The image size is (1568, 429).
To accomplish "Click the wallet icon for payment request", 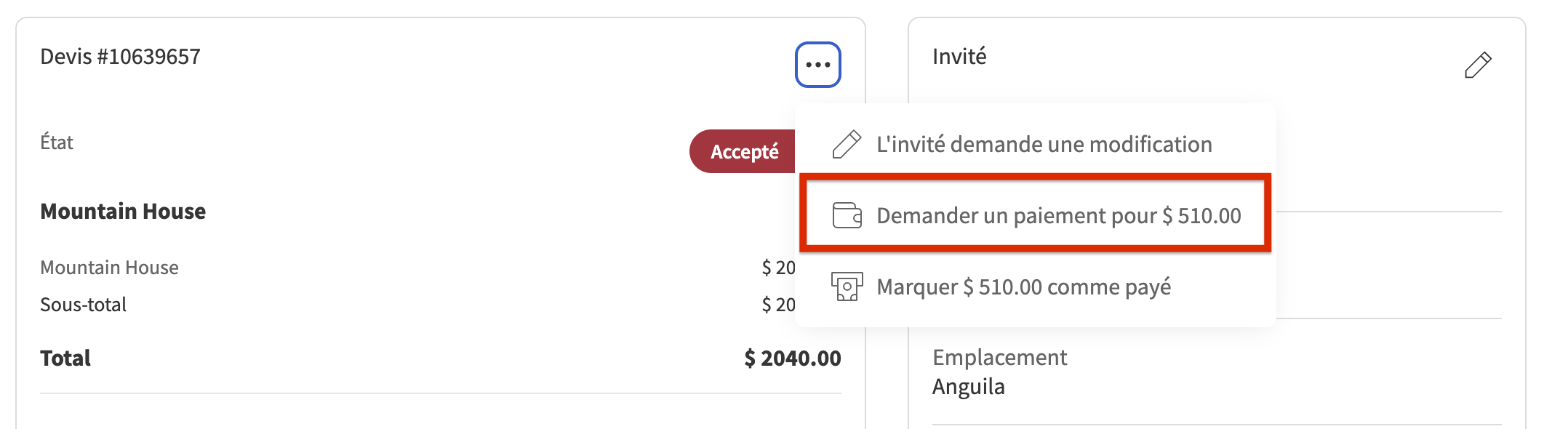I will 847,215.
